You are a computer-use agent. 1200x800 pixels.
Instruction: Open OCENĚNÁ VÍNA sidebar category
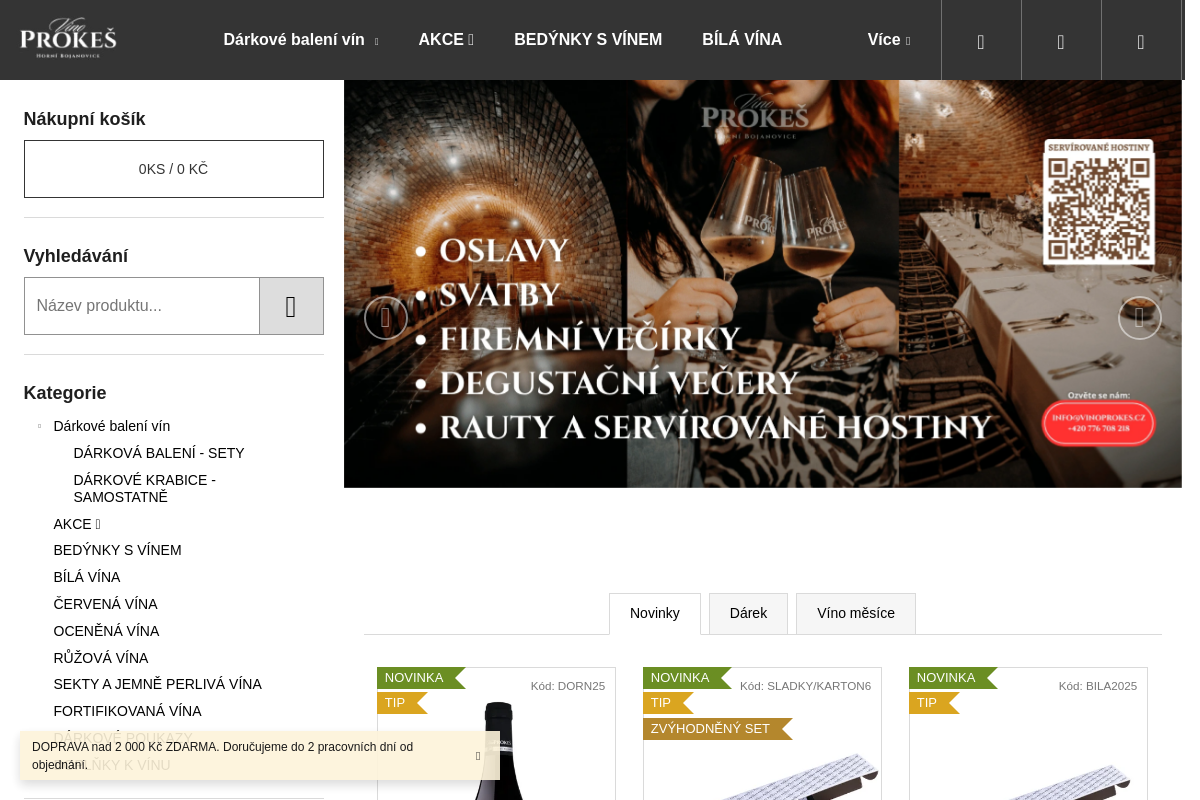tap(107, 631)
